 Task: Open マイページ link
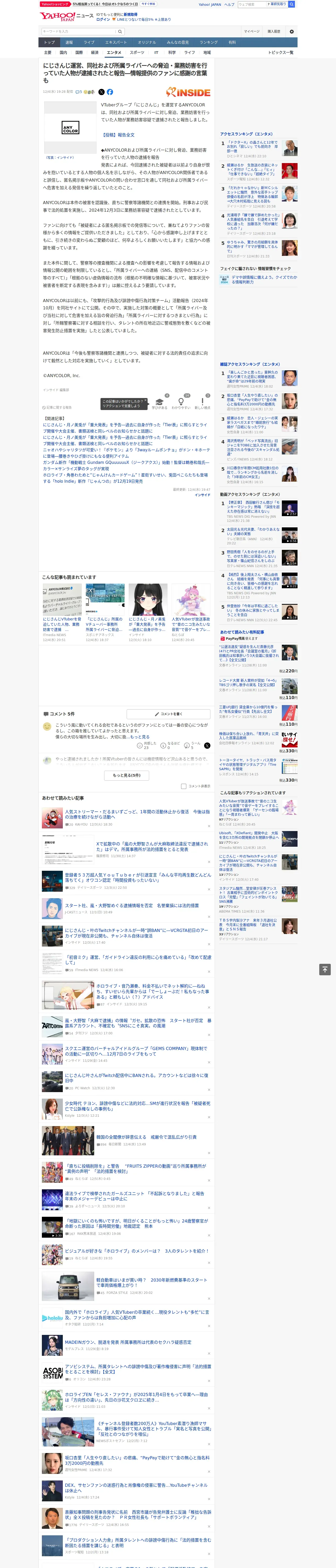[x=252, y=32]
